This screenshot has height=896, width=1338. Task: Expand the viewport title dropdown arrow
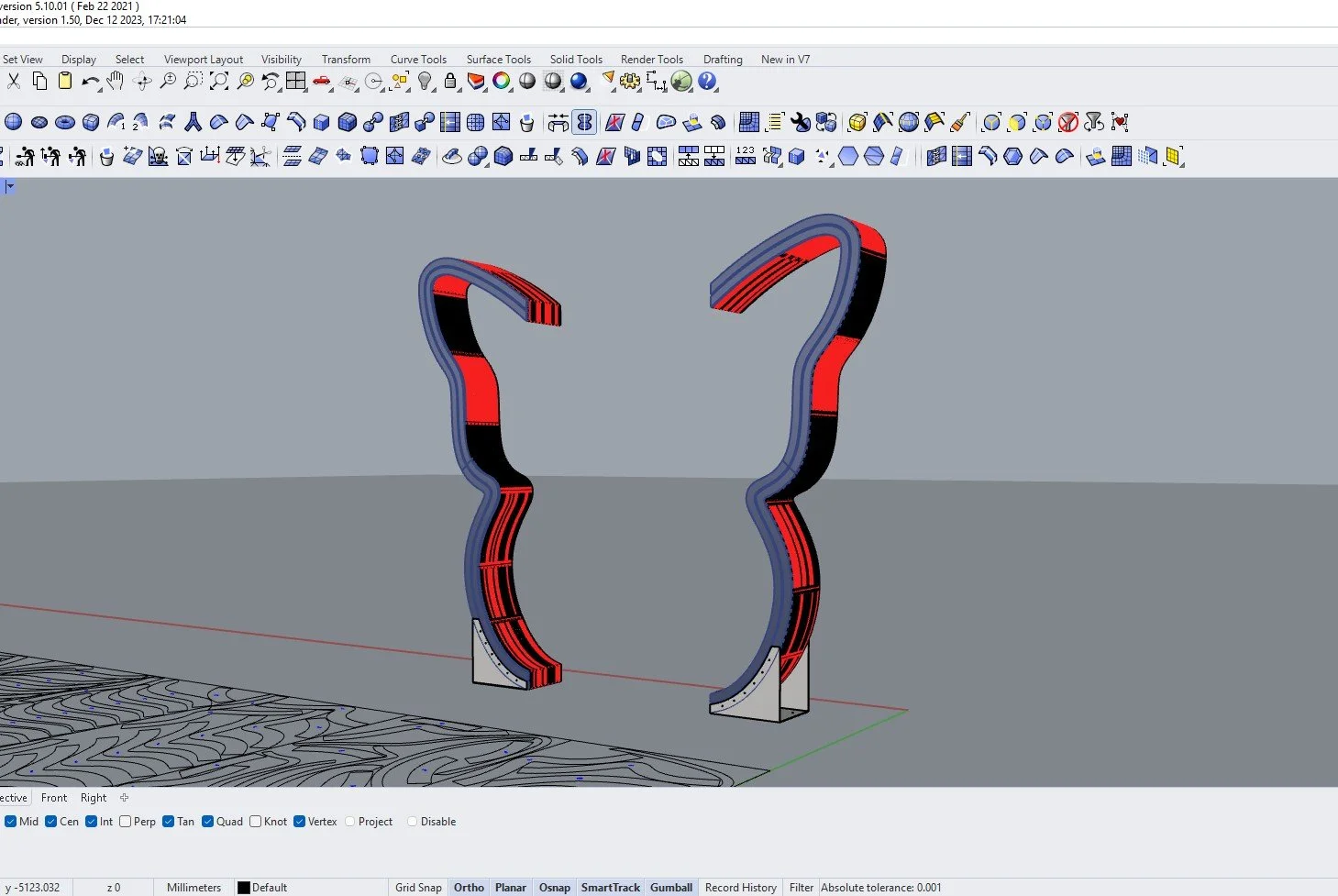point(10,187)
